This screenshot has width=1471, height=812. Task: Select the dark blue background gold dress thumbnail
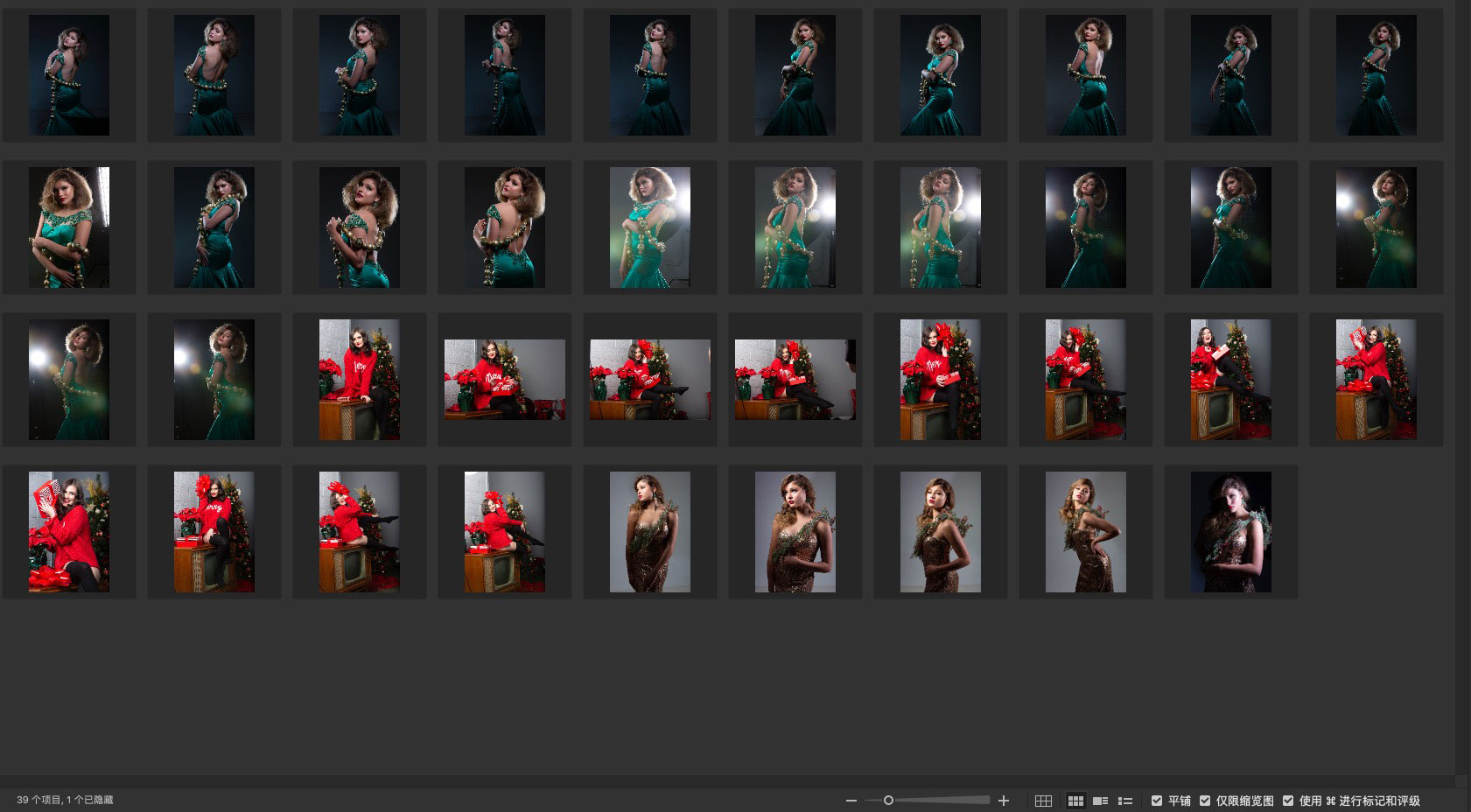1230,532
